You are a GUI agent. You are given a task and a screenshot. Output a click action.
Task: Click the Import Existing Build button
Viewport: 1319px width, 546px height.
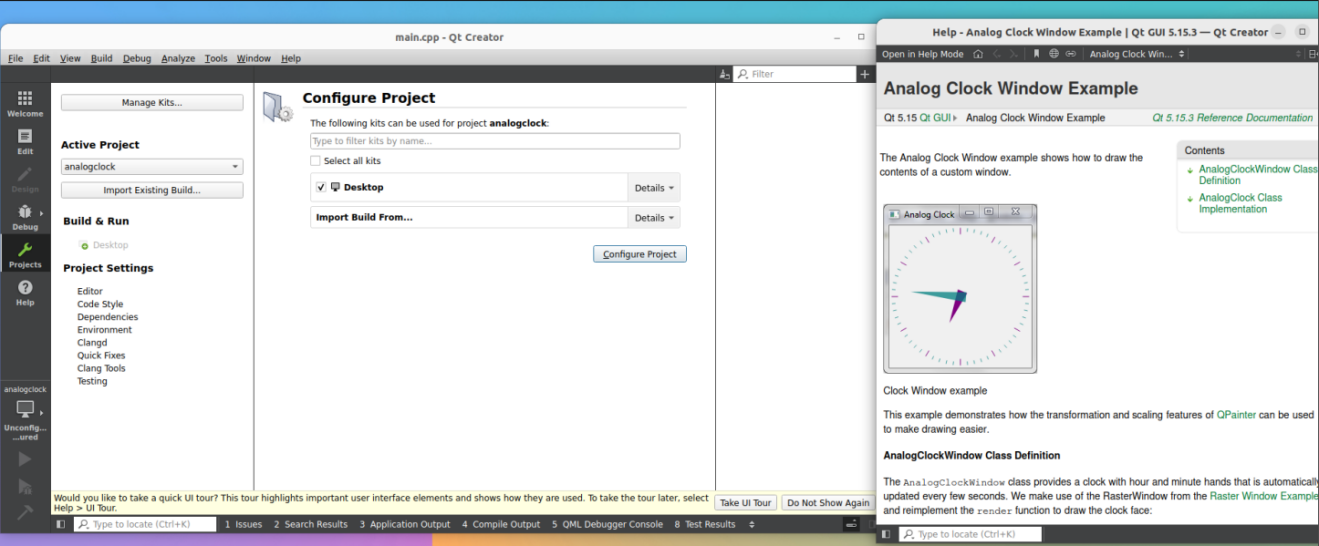152,190
